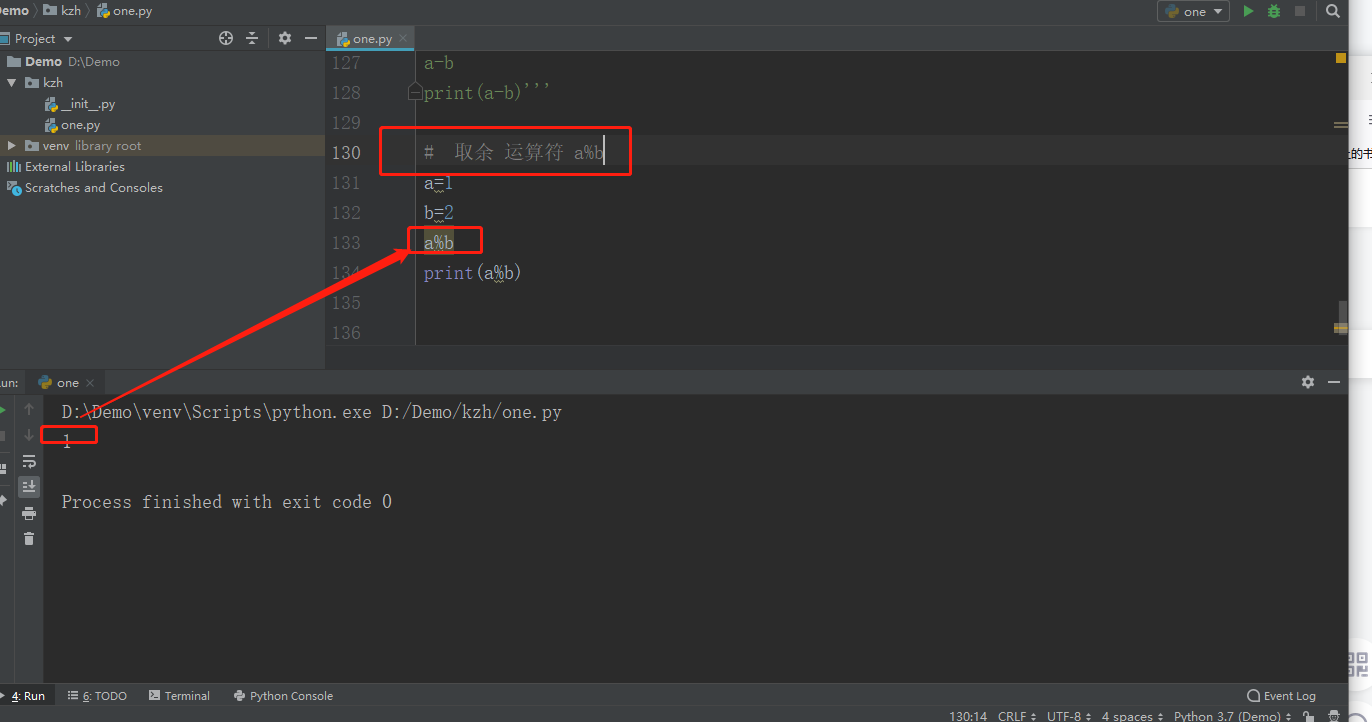Open the 'one' run configuration dropdown
Image resolution: width=1372 pixels, height=722 pixels.
tap(1193, 11)
